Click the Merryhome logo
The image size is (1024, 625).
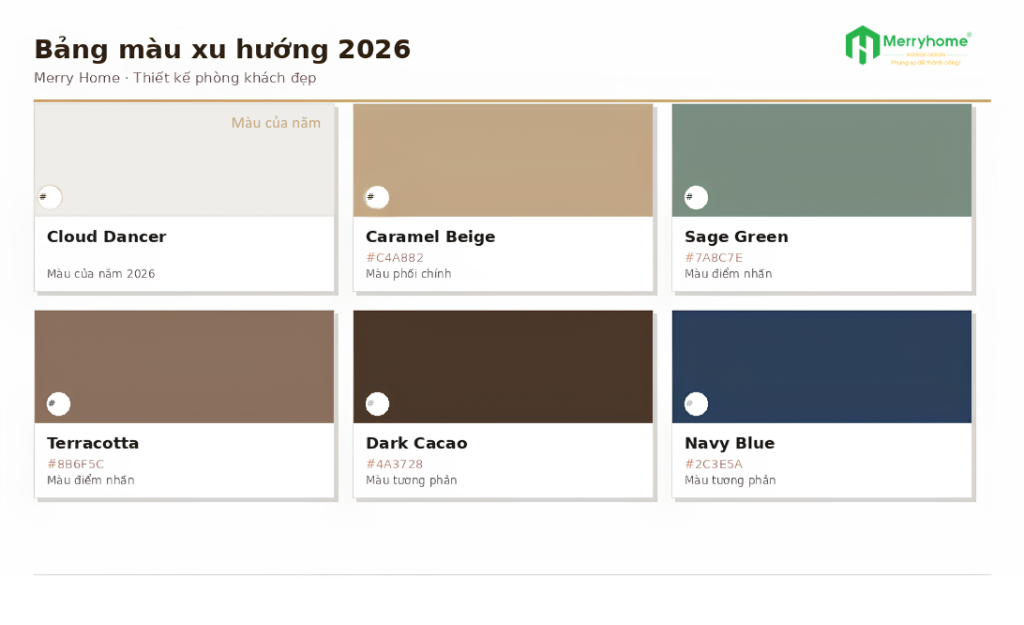point(908,45)
